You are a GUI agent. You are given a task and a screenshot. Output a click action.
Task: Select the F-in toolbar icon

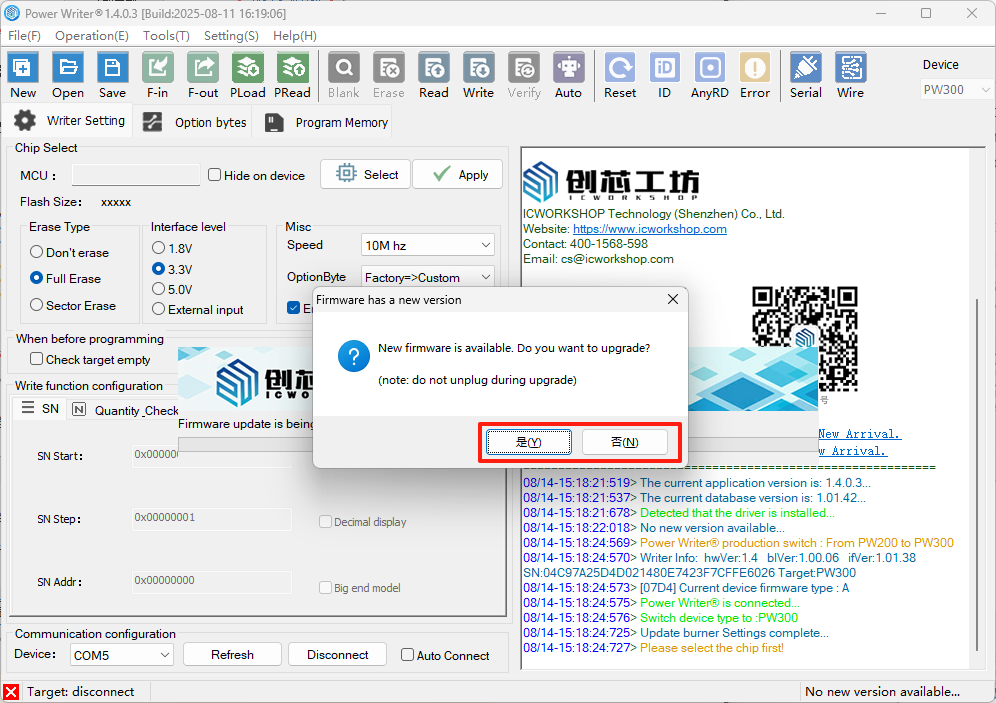coord(158,75)
